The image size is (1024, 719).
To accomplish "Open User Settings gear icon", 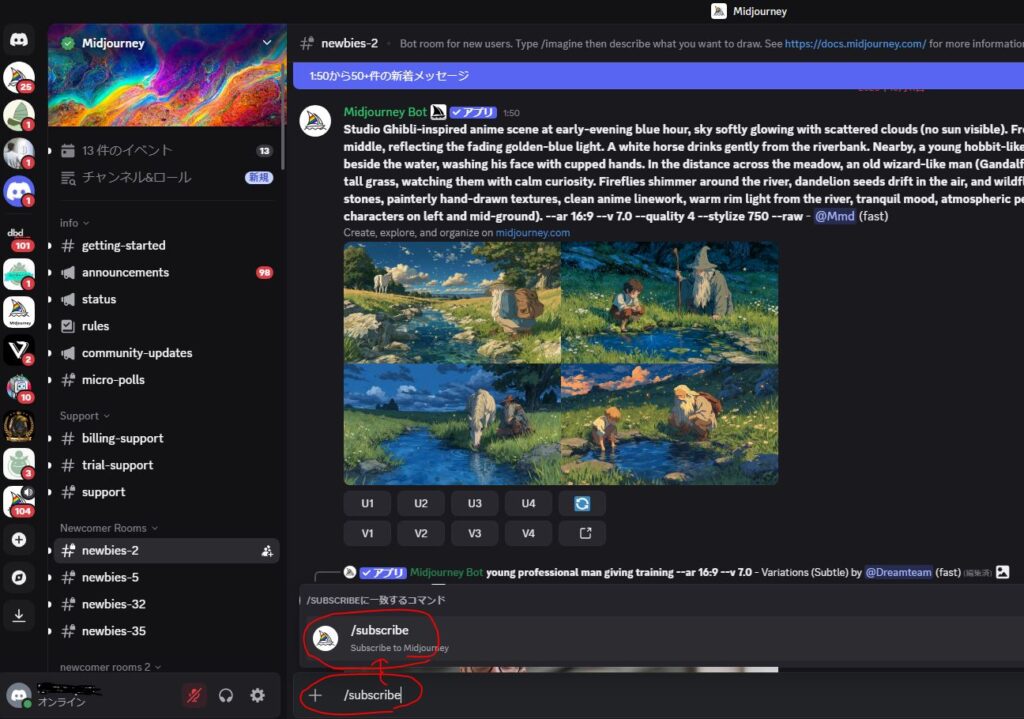I will (257, 695).
